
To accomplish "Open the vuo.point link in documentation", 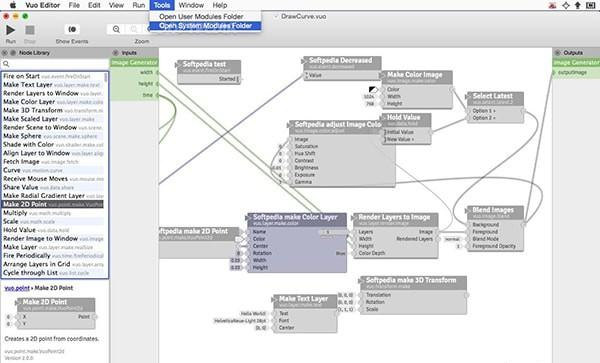I will (17, 288).
